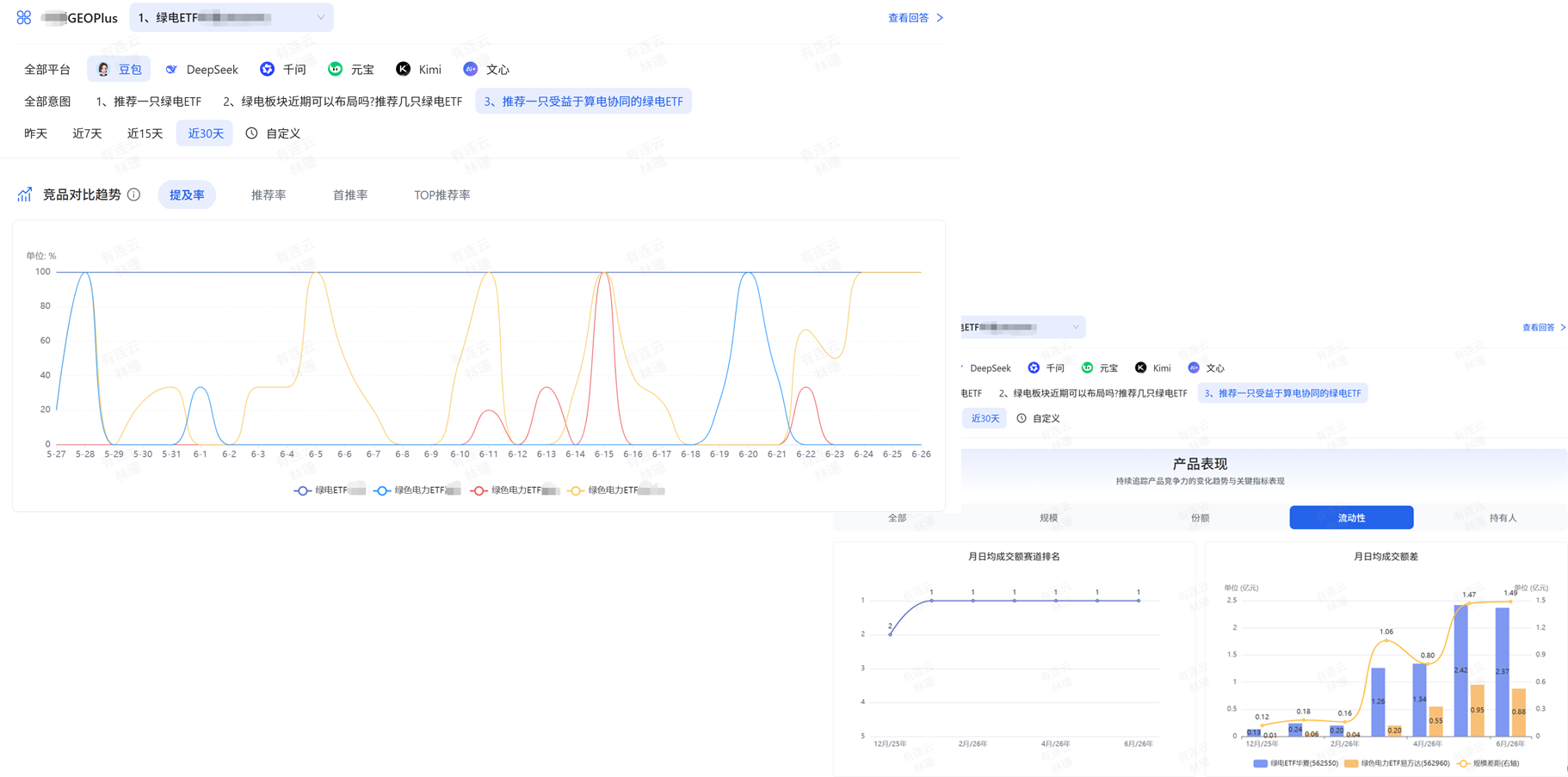Toggle dark-blue 绿电ETF legend series
Image resolution: width=1568 pixels, height=777 pixels.
[330, 490]
